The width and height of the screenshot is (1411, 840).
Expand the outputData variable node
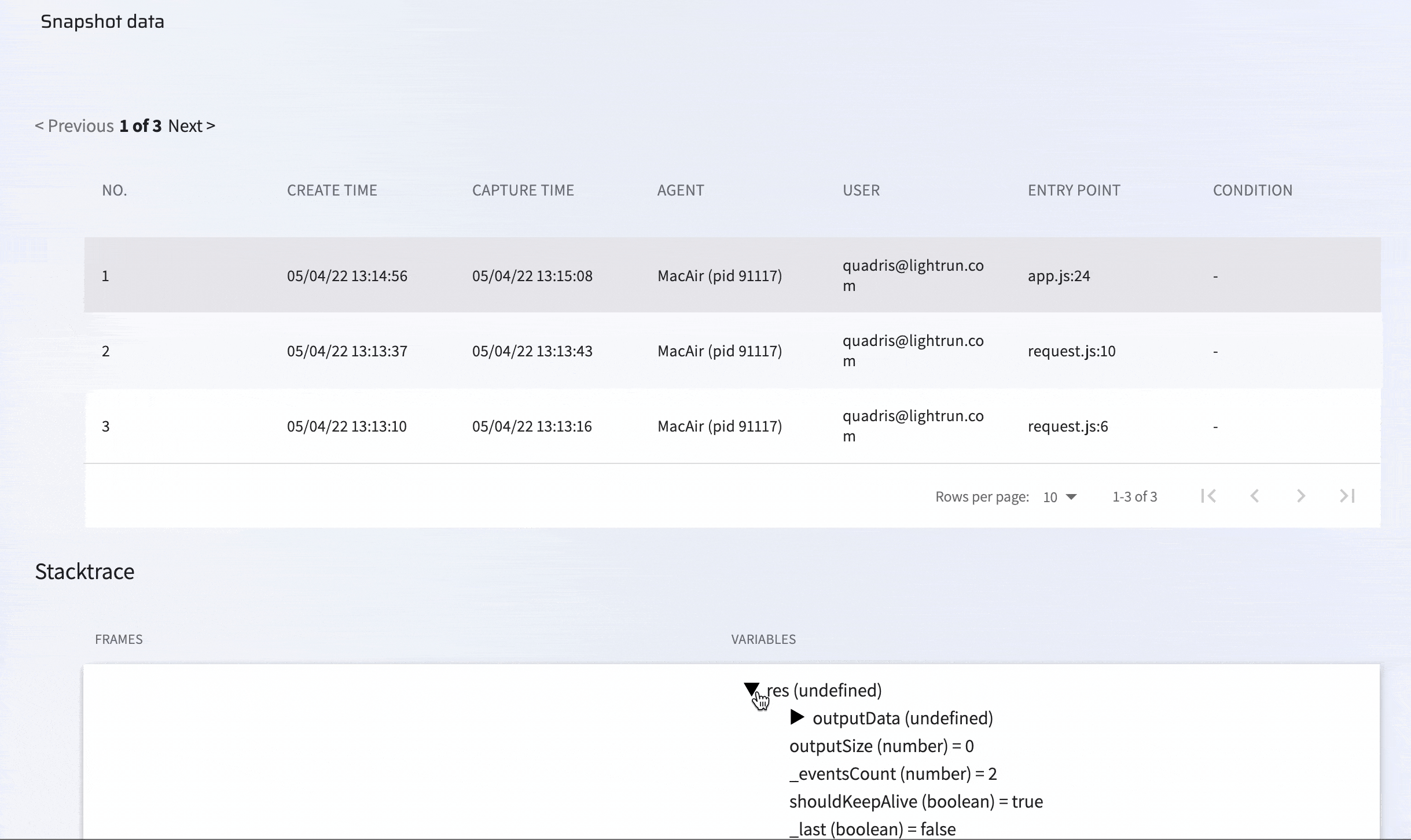[797, 717]
